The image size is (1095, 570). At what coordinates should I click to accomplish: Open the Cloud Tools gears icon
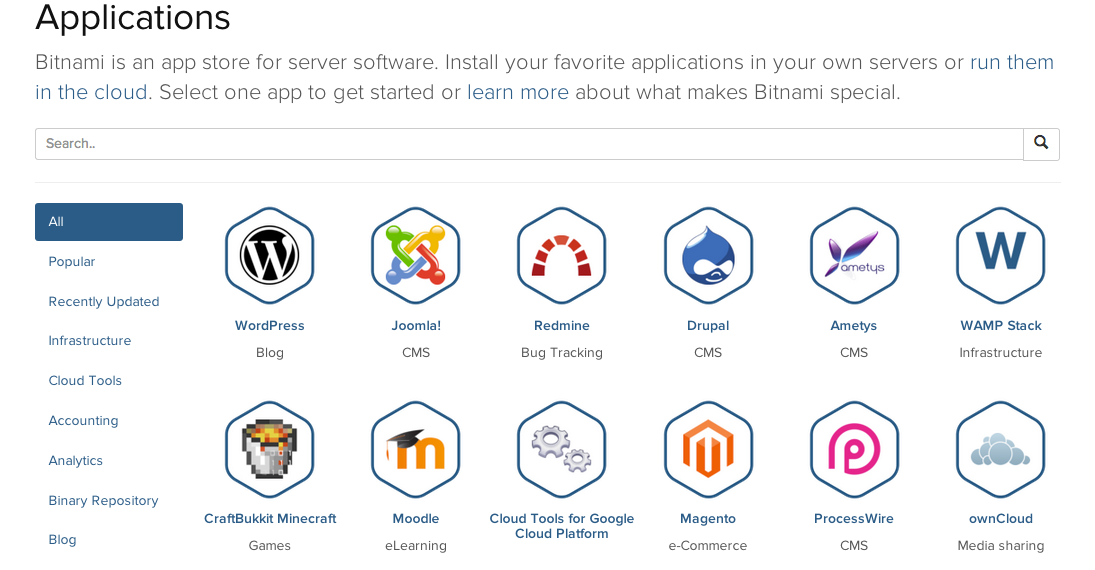coord(561,449)
